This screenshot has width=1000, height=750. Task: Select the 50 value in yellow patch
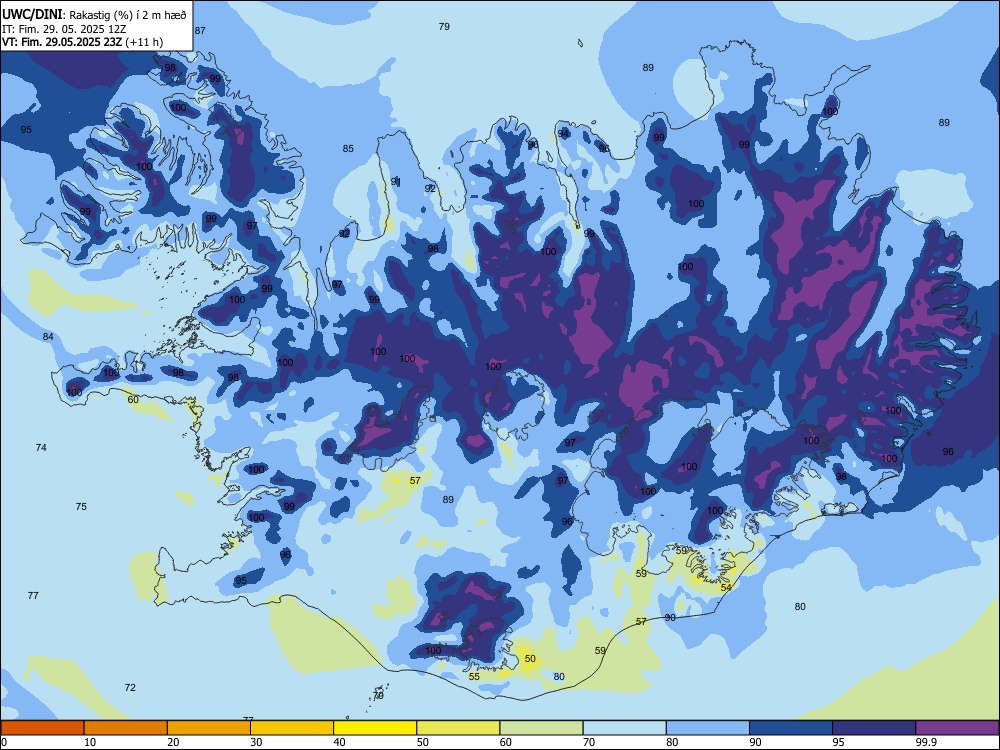coord(530,659)
